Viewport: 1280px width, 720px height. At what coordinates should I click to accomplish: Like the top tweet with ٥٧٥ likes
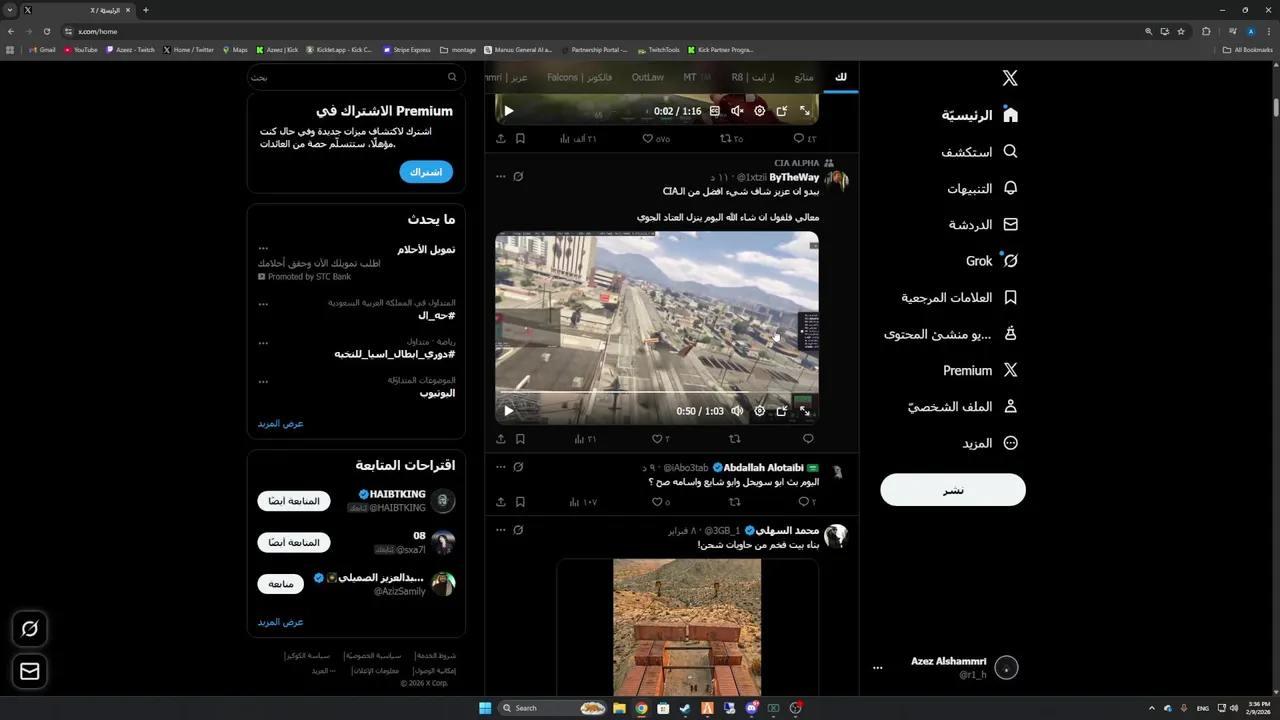pos(656,139)
